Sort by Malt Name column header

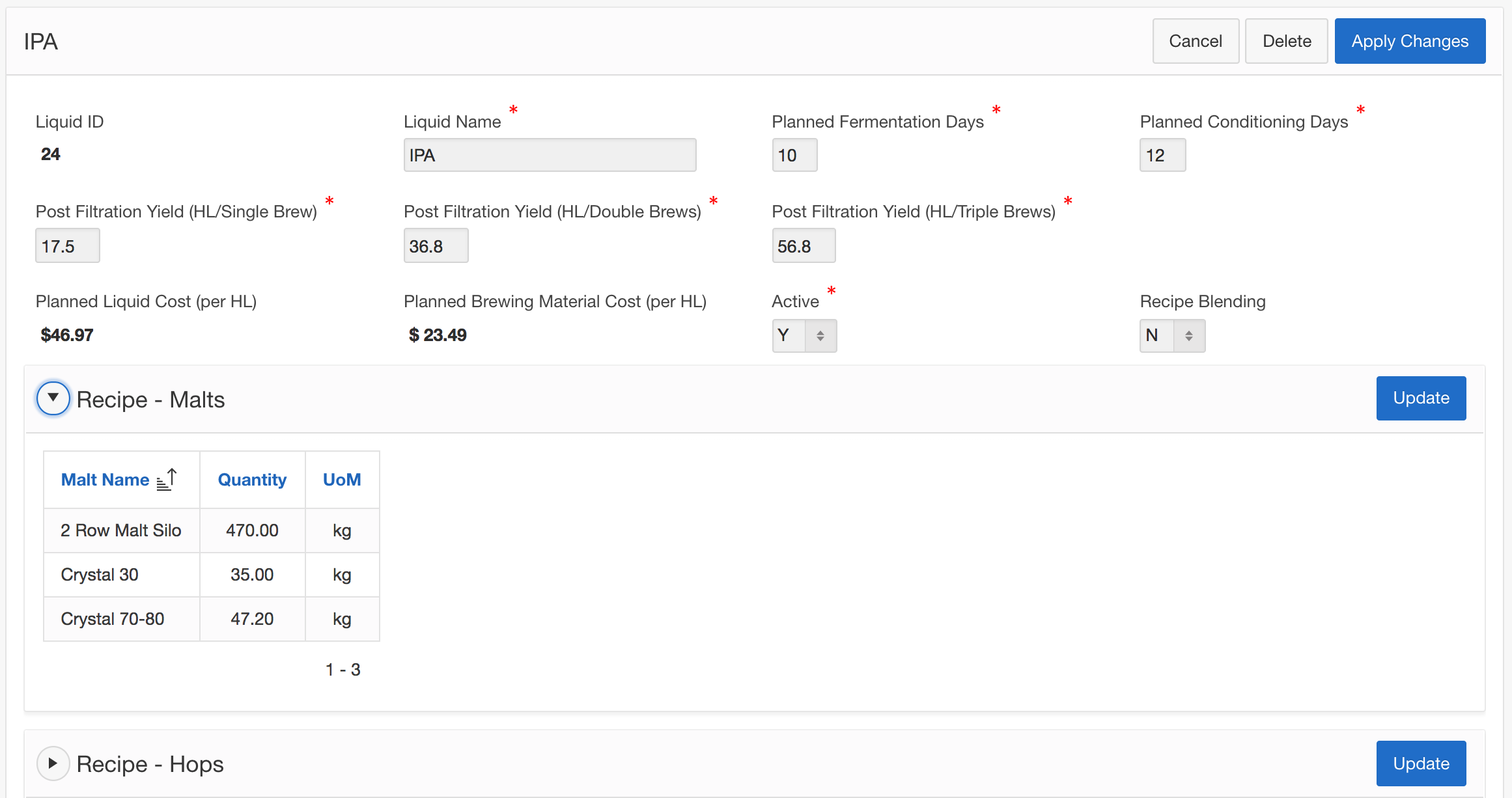click(x=105, y=480)
